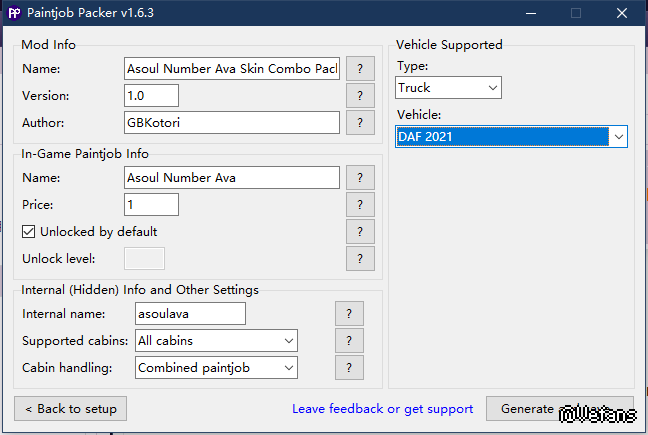Click the Back to setup button
Screen dimensions: 648x435
coord(71,409)
